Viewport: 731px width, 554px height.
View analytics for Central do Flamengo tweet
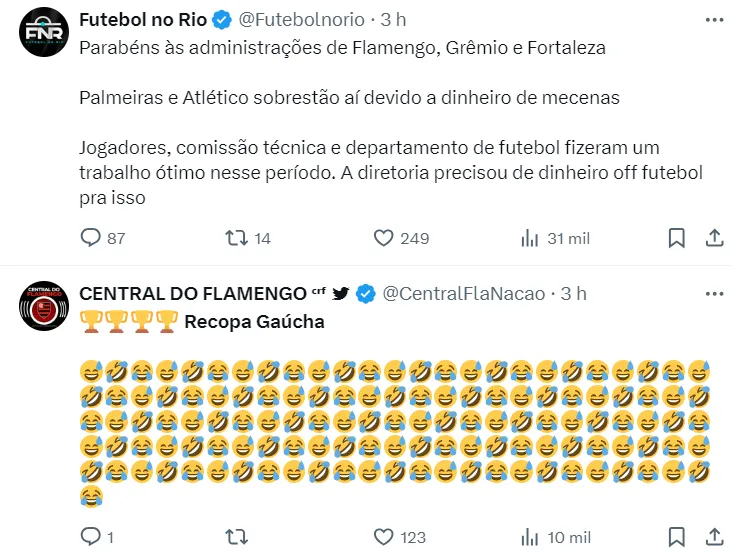click(x=530, y=537)
